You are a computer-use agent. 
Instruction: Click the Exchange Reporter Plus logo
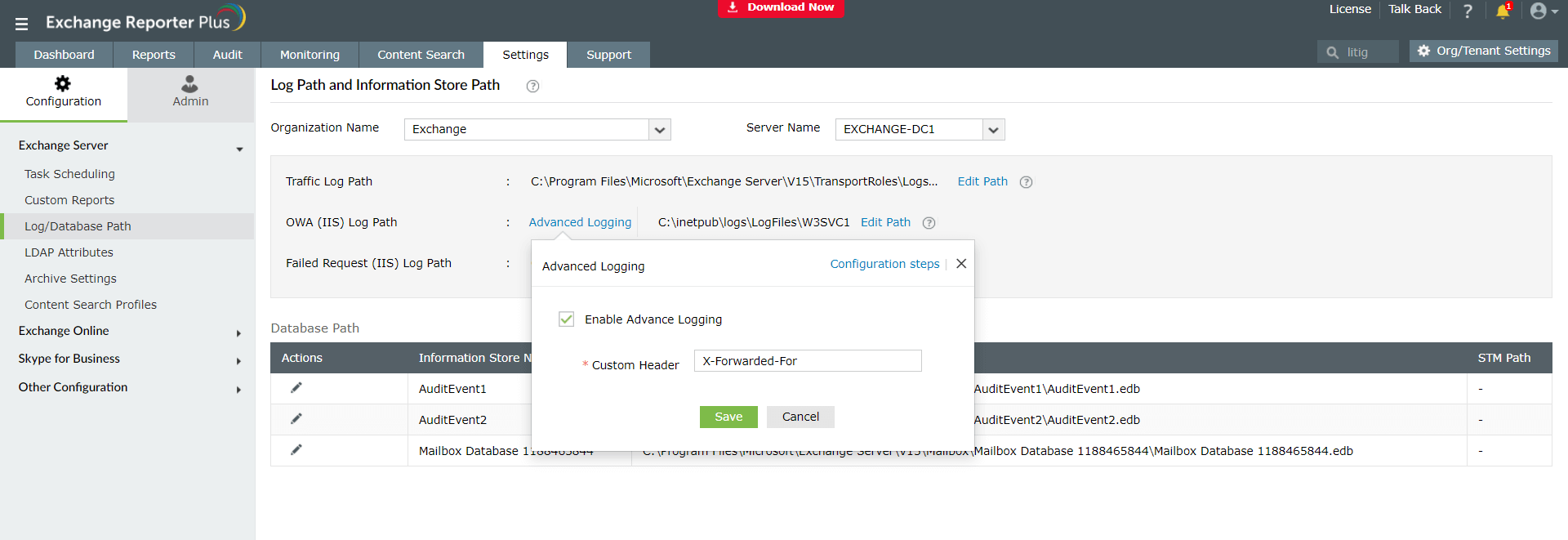[x=145, y=20]
